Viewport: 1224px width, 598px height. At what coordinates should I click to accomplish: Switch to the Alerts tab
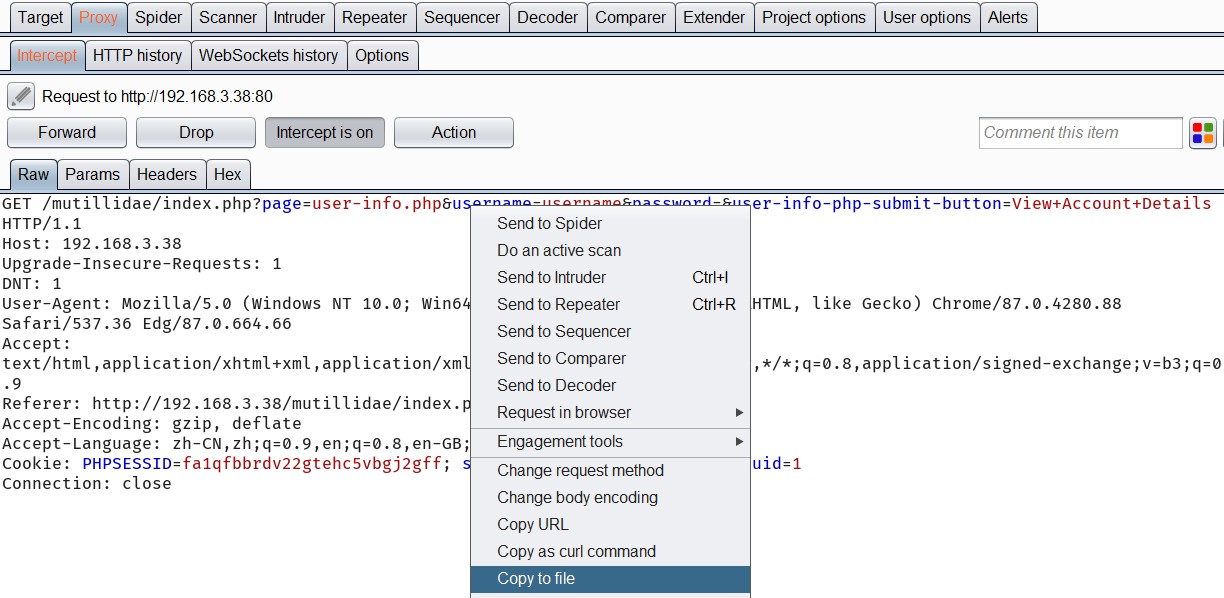(x=1008, y=17)
